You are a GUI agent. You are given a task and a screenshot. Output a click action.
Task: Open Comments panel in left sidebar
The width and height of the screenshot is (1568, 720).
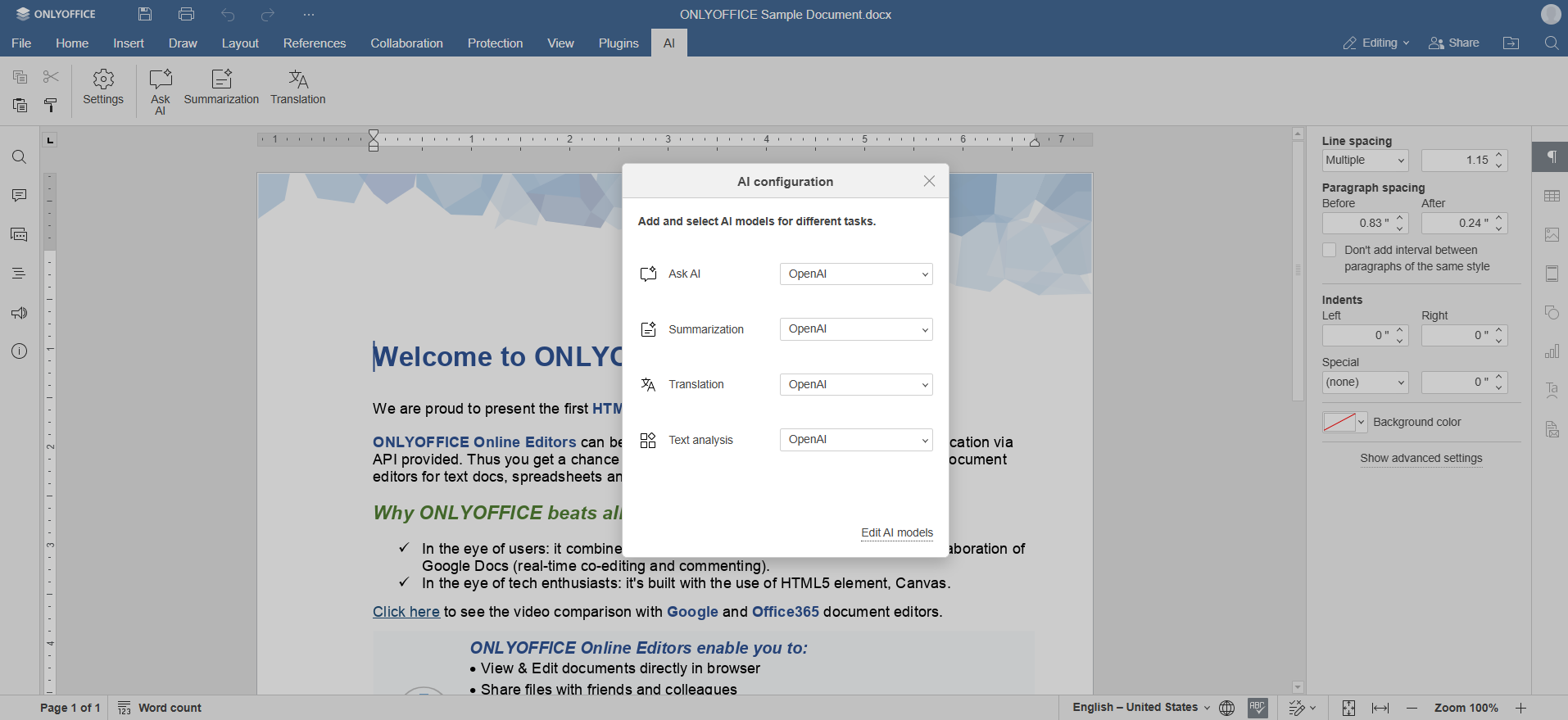coord(20,196)
